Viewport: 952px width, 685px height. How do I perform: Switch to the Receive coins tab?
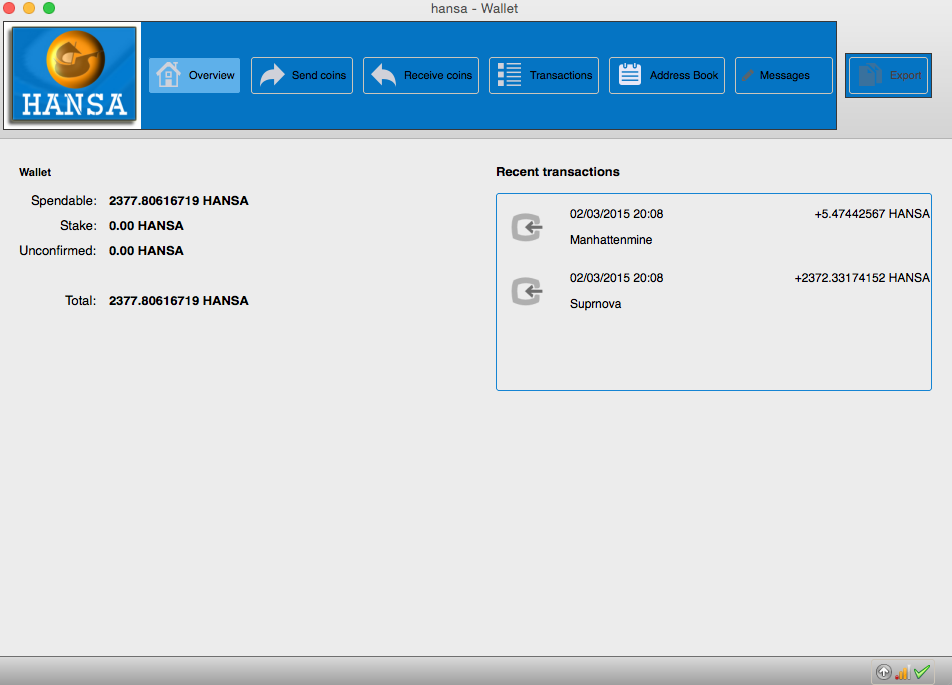click(421, 75)
